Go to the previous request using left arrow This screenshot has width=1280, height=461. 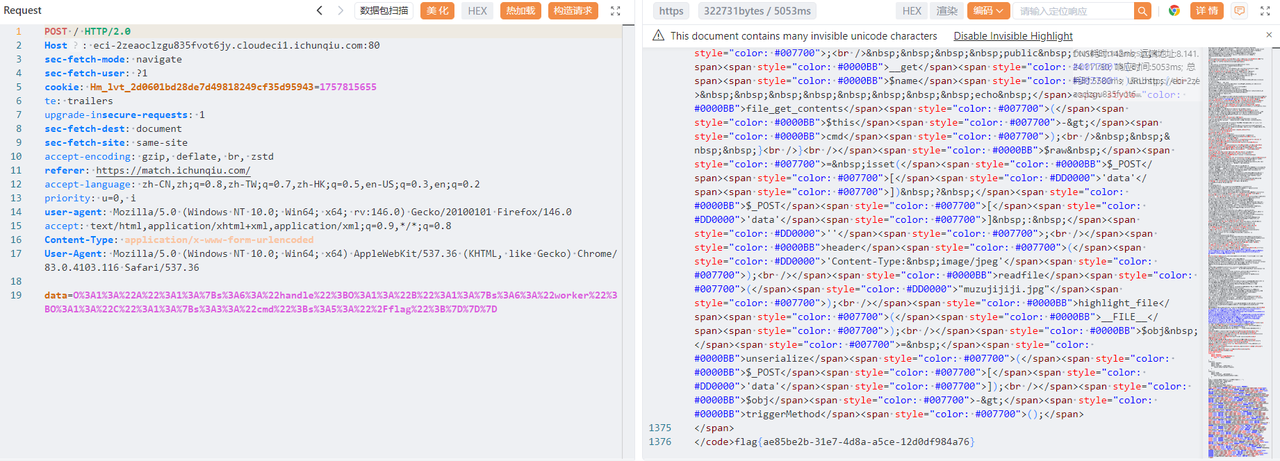(x=319, y=11)
